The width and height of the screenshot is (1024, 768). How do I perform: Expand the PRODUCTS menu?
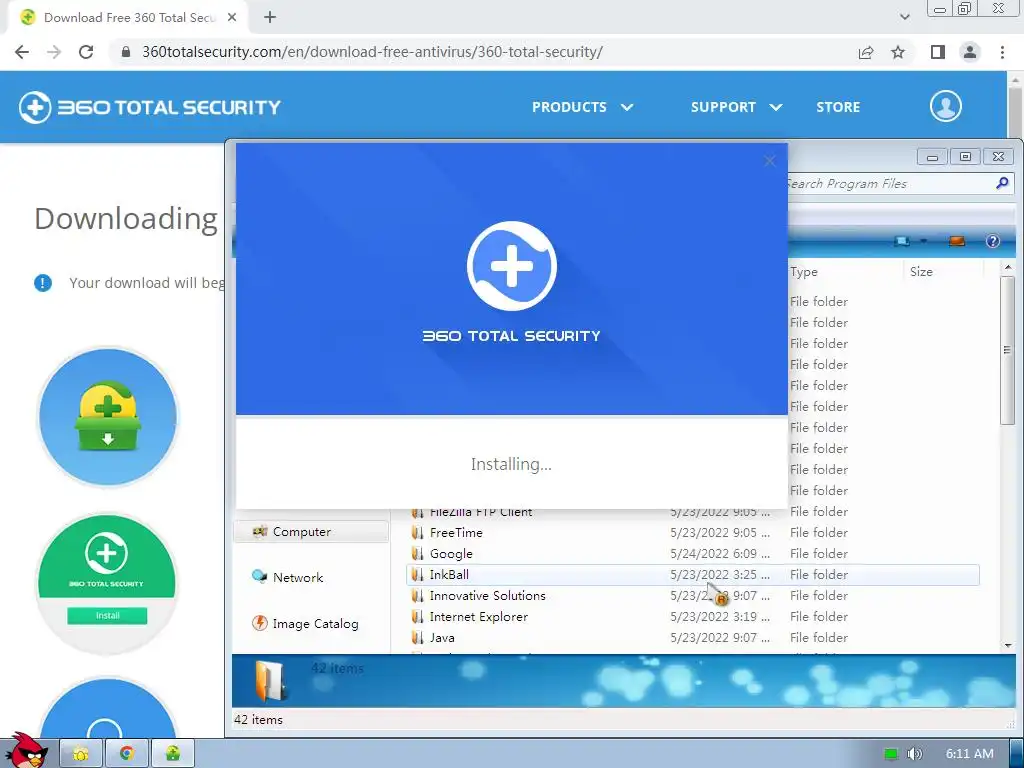[x=583, y=107]
